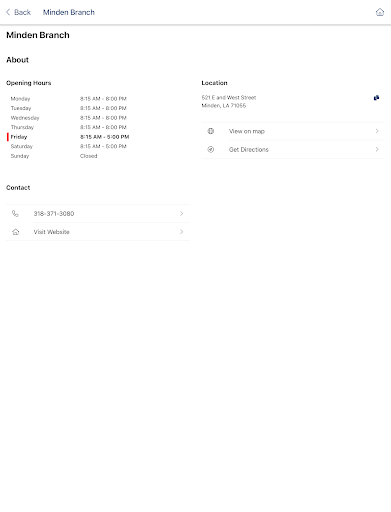Click the street address line
Viewport: 391px width, 512px height.
[229, 98]
